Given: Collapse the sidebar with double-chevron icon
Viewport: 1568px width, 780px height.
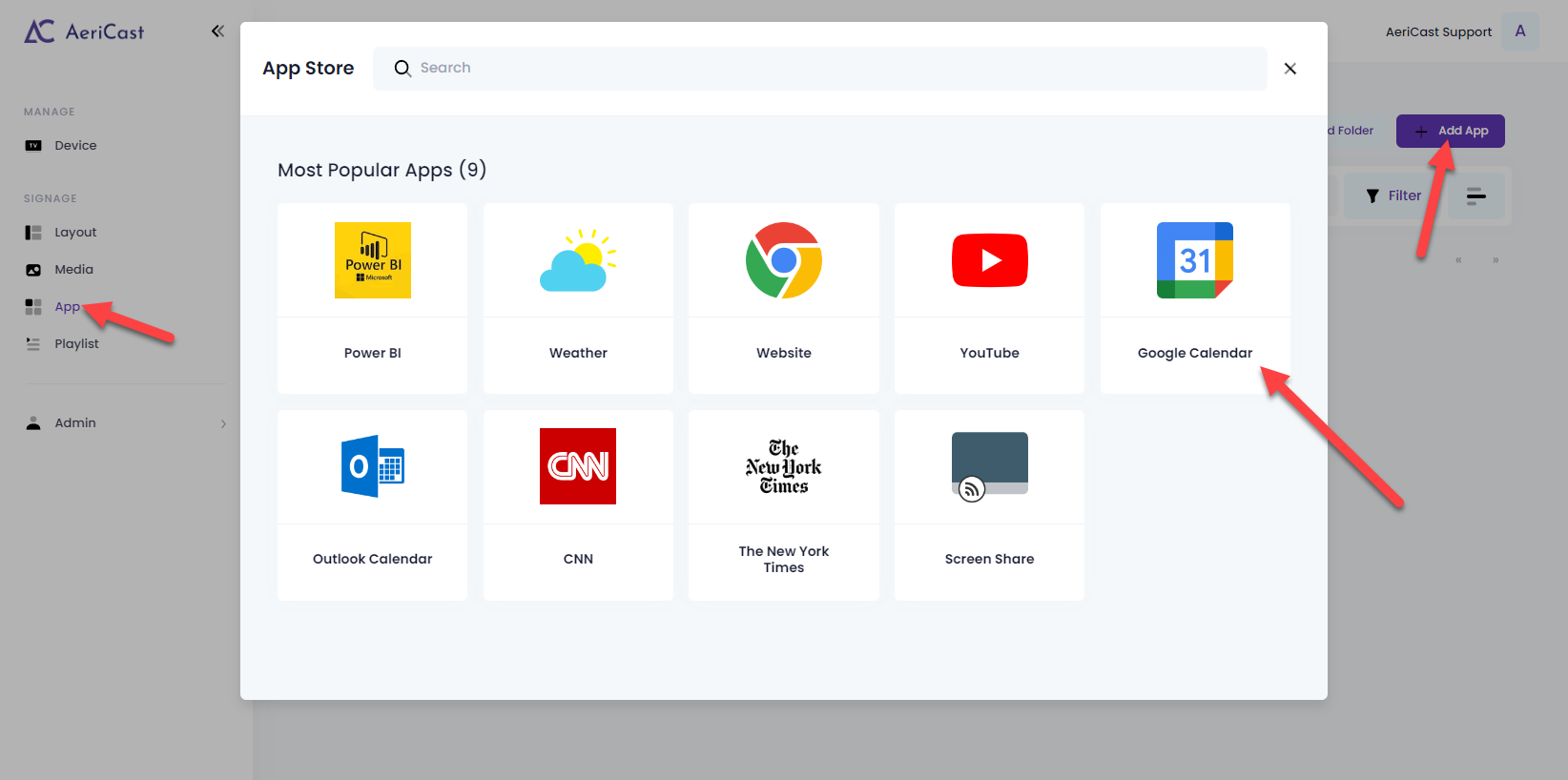Looking at the screenshot, I should click(x=217, y=31).
